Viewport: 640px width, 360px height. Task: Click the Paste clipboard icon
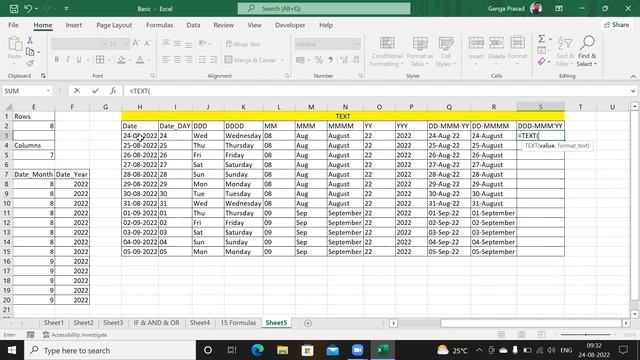(x=15, y=44)
